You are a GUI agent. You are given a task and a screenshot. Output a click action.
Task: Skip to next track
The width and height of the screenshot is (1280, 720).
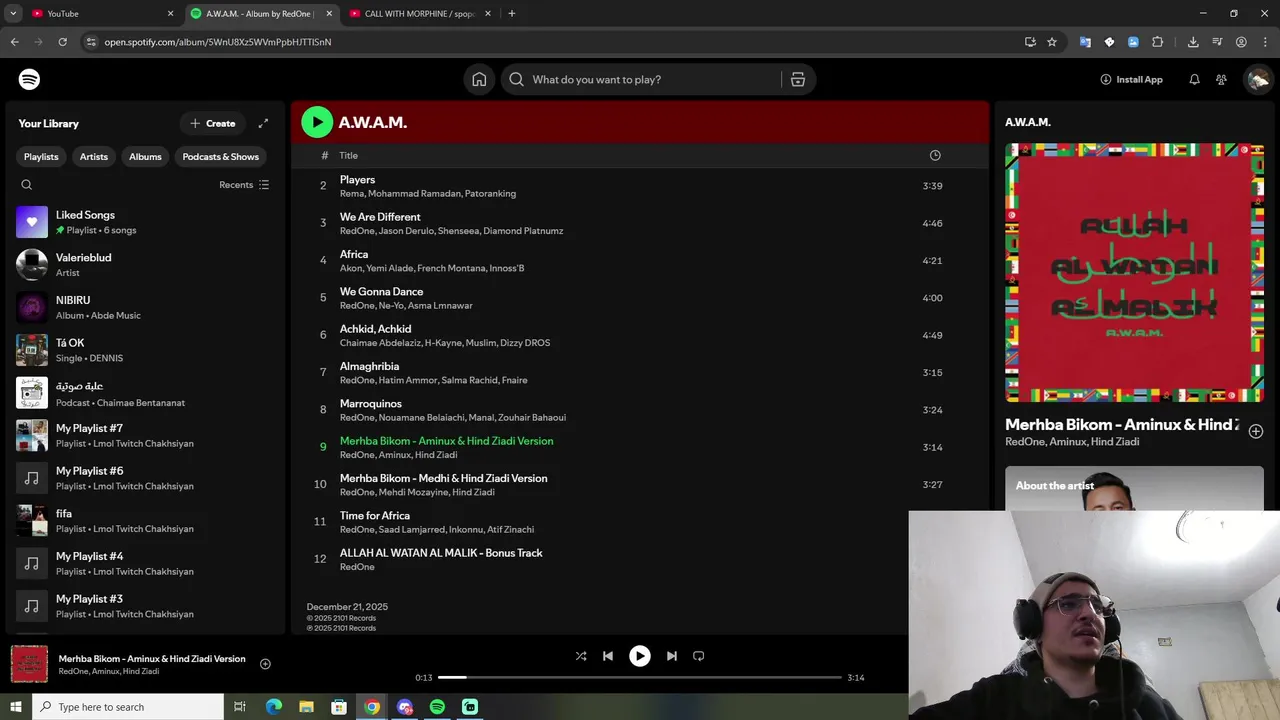tap(672, 656)
